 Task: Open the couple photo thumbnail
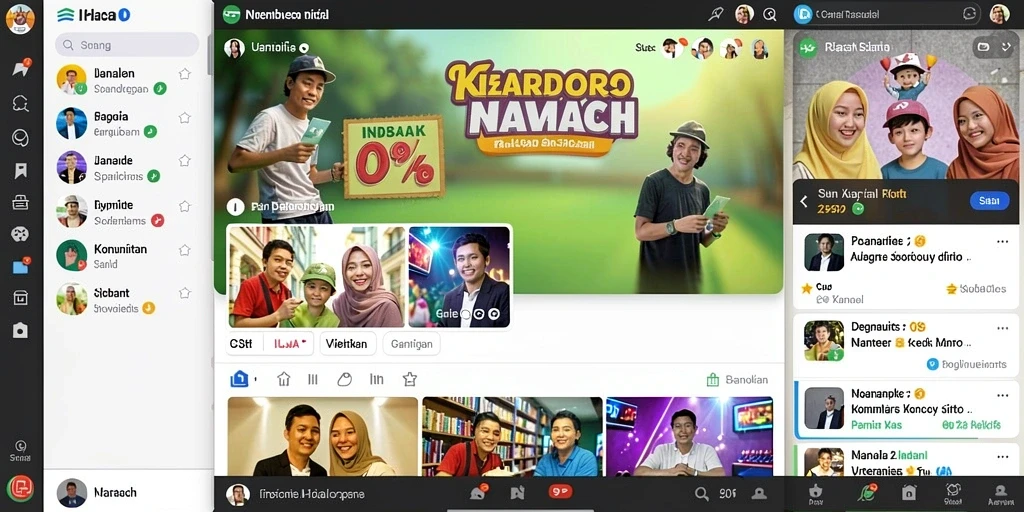[x=323, y=436]
